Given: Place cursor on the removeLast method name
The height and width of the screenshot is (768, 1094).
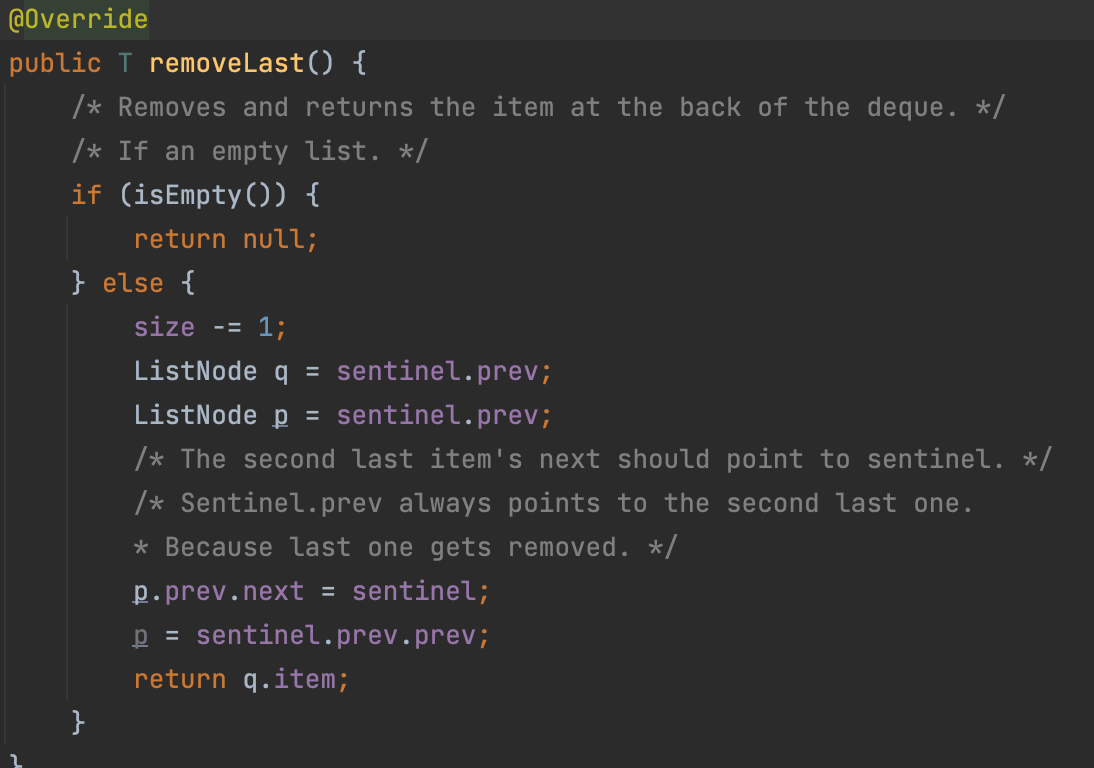Looking at the screenshot, I should [x=226, y=63].
